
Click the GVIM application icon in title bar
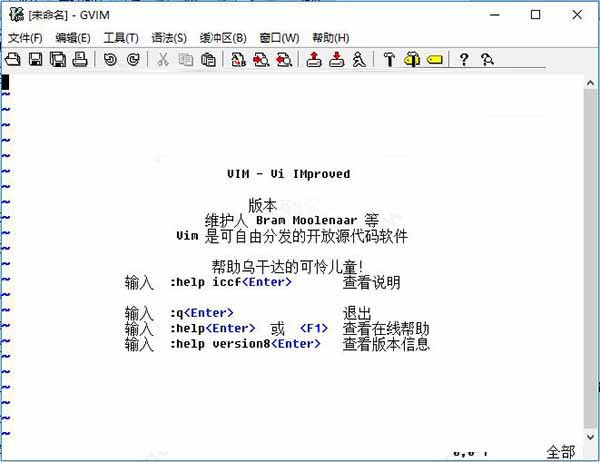pos(17,15)
